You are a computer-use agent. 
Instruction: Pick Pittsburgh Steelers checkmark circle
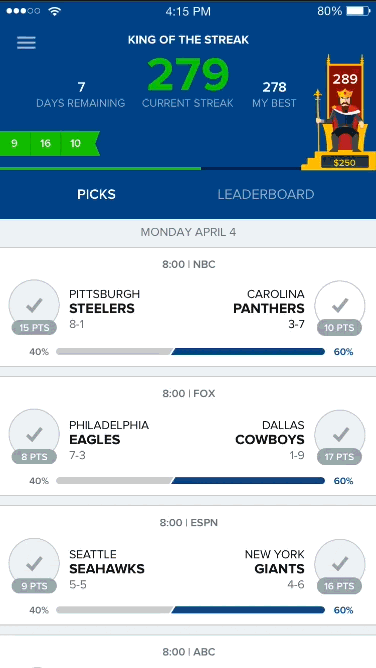click(x=34, y=305)
